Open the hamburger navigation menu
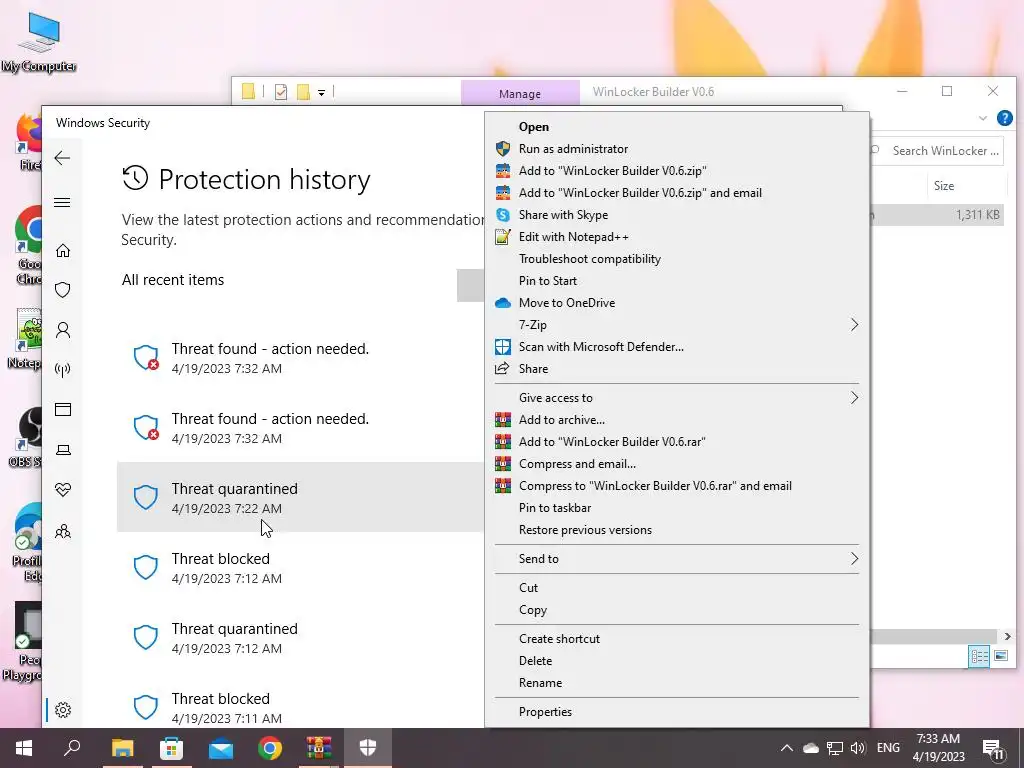The height and width of the screenshot is (768, 1024). pos(62,202)
